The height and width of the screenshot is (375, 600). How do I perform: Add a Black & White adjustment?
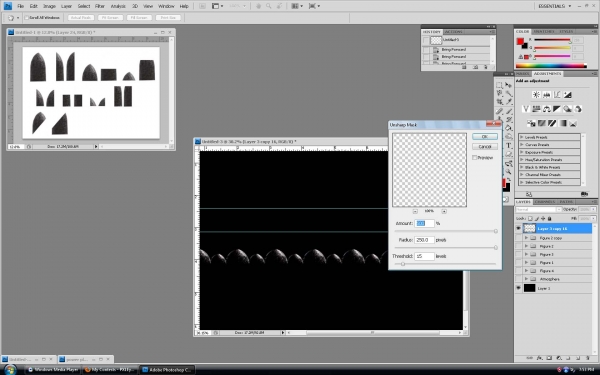[x=557, y=109]
